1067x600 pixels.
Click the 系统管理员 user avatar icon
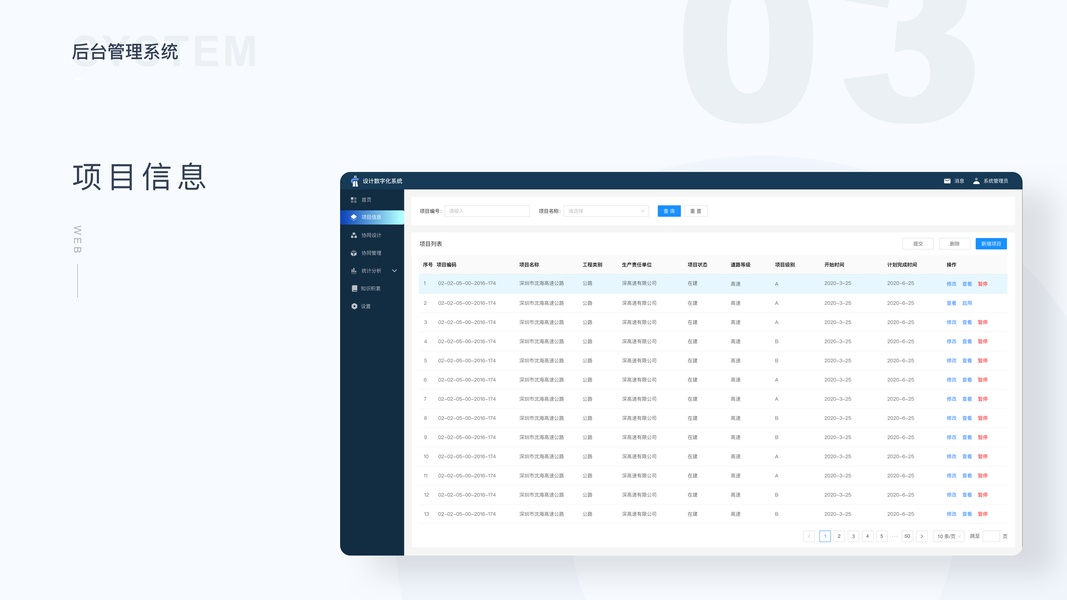tap(976, 181)
